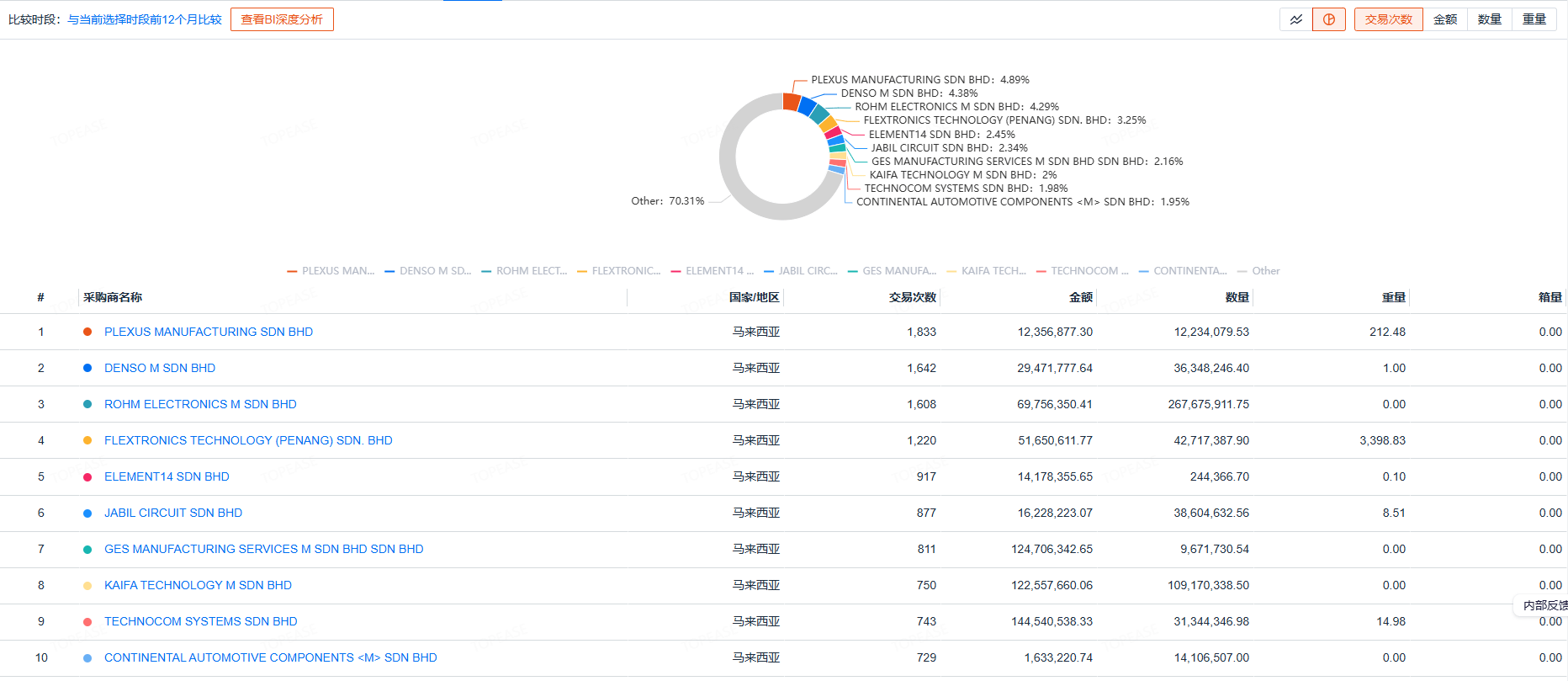Click amount 124,706,342.65
Screen dimensions: 1568x681
pos(1052,549)
